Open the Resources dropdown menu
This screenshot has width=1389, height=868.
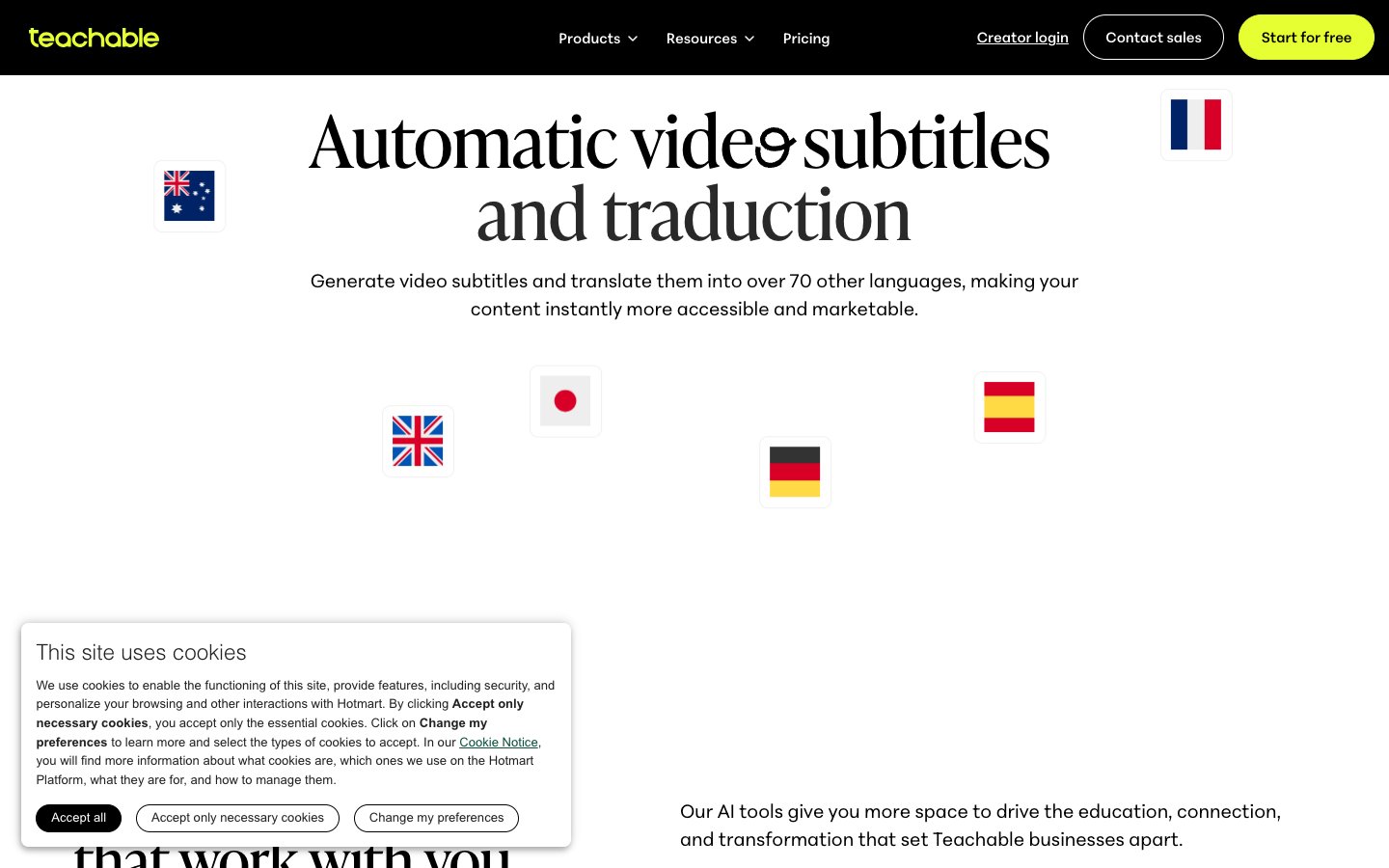[701, 39]
